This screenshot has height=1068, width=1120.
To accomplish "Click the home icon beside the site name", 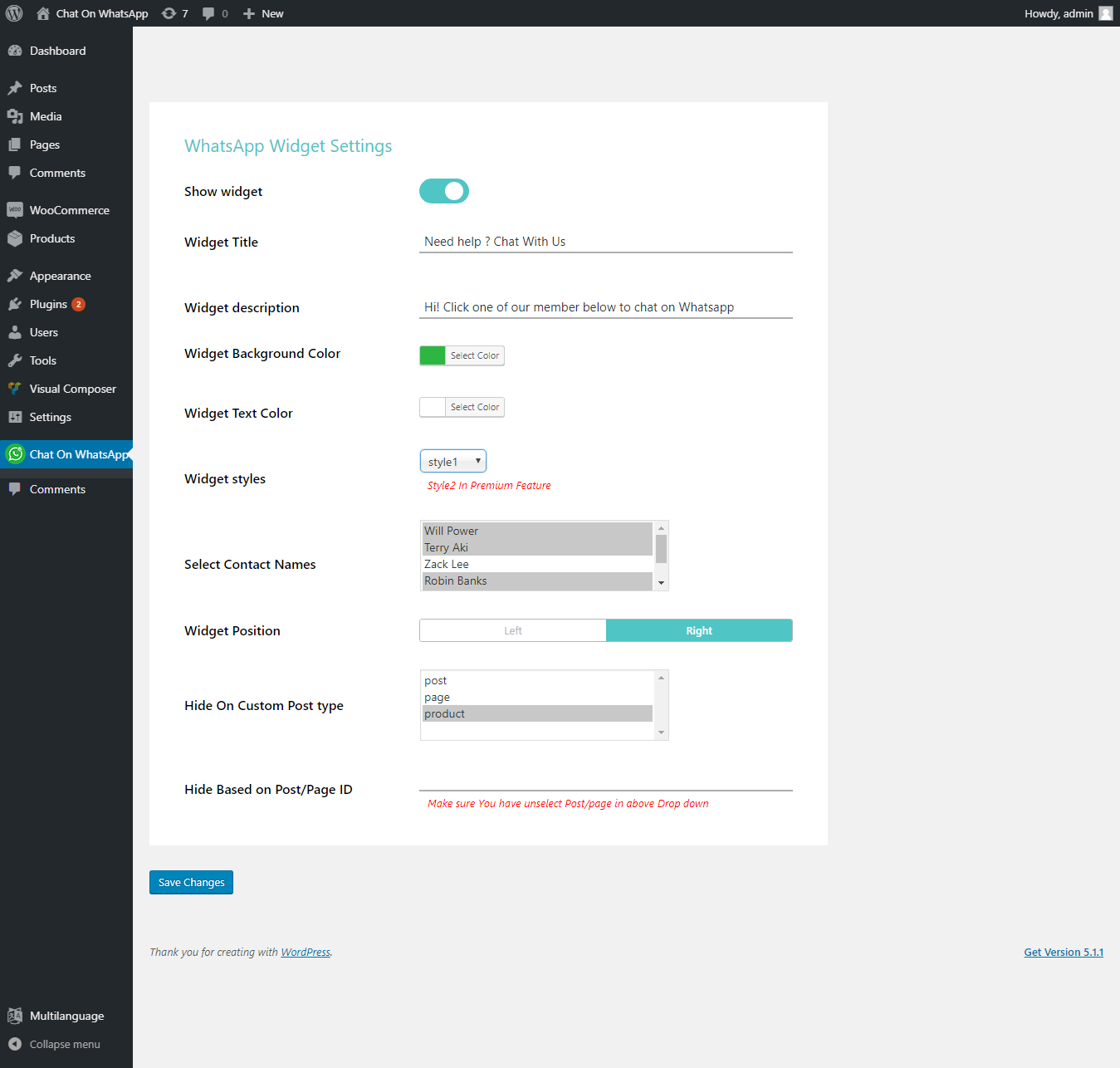I will 43,13.
